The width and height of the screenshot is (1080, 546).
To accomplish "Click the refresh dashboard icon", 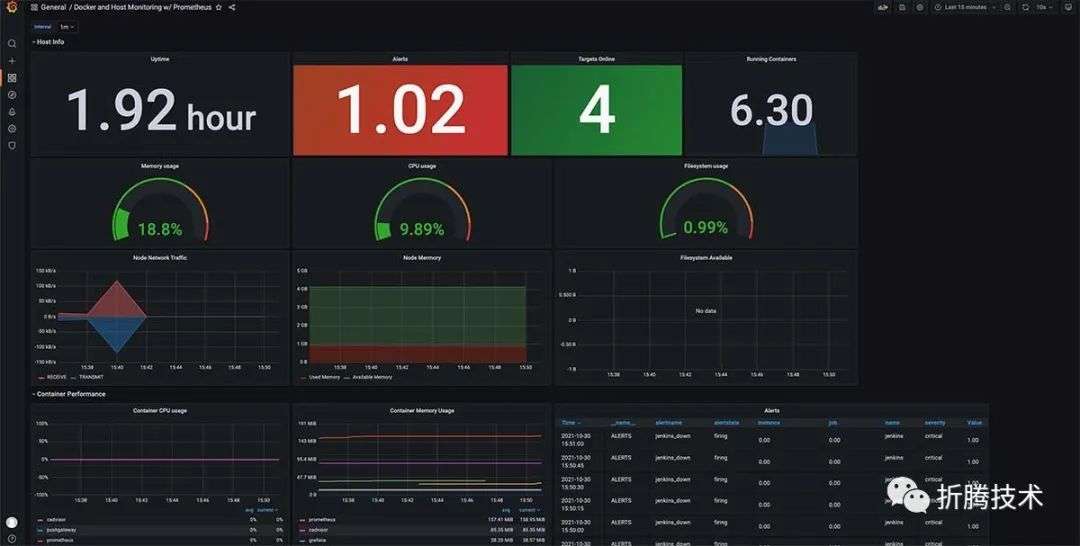I will (1025, 7).
